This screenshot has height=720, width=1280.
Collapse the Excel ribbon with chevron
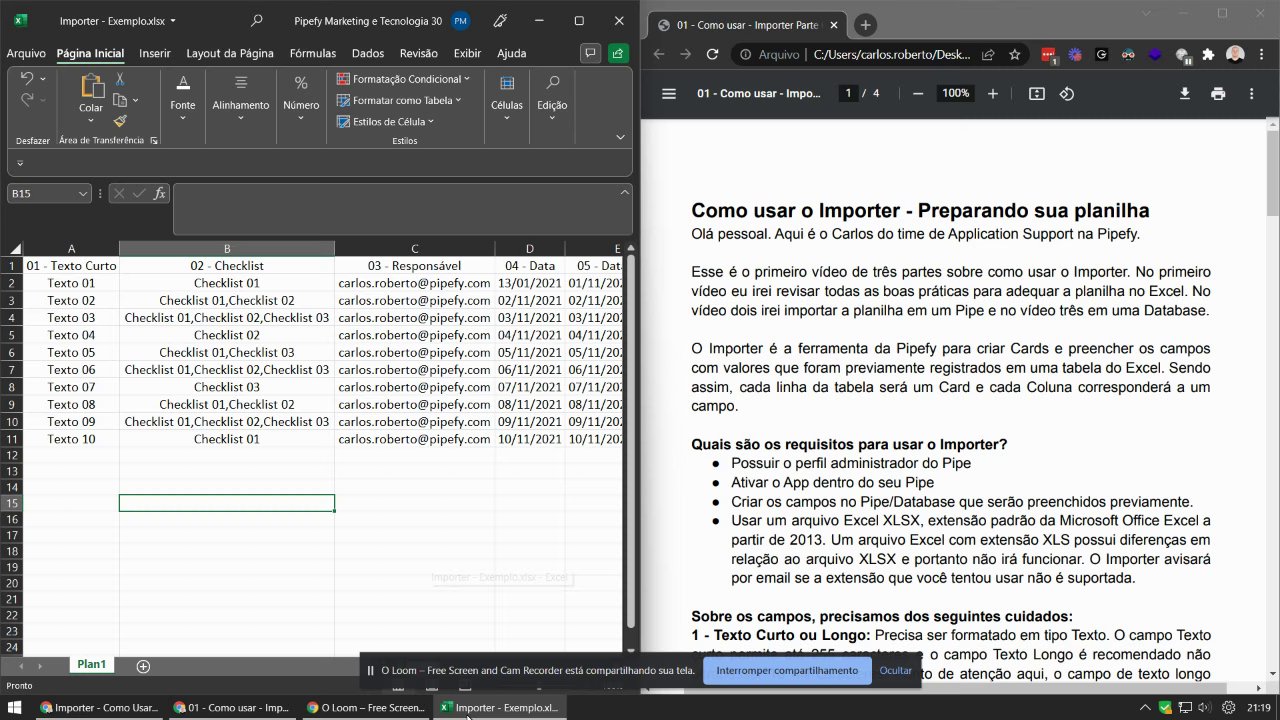(620, 138)
